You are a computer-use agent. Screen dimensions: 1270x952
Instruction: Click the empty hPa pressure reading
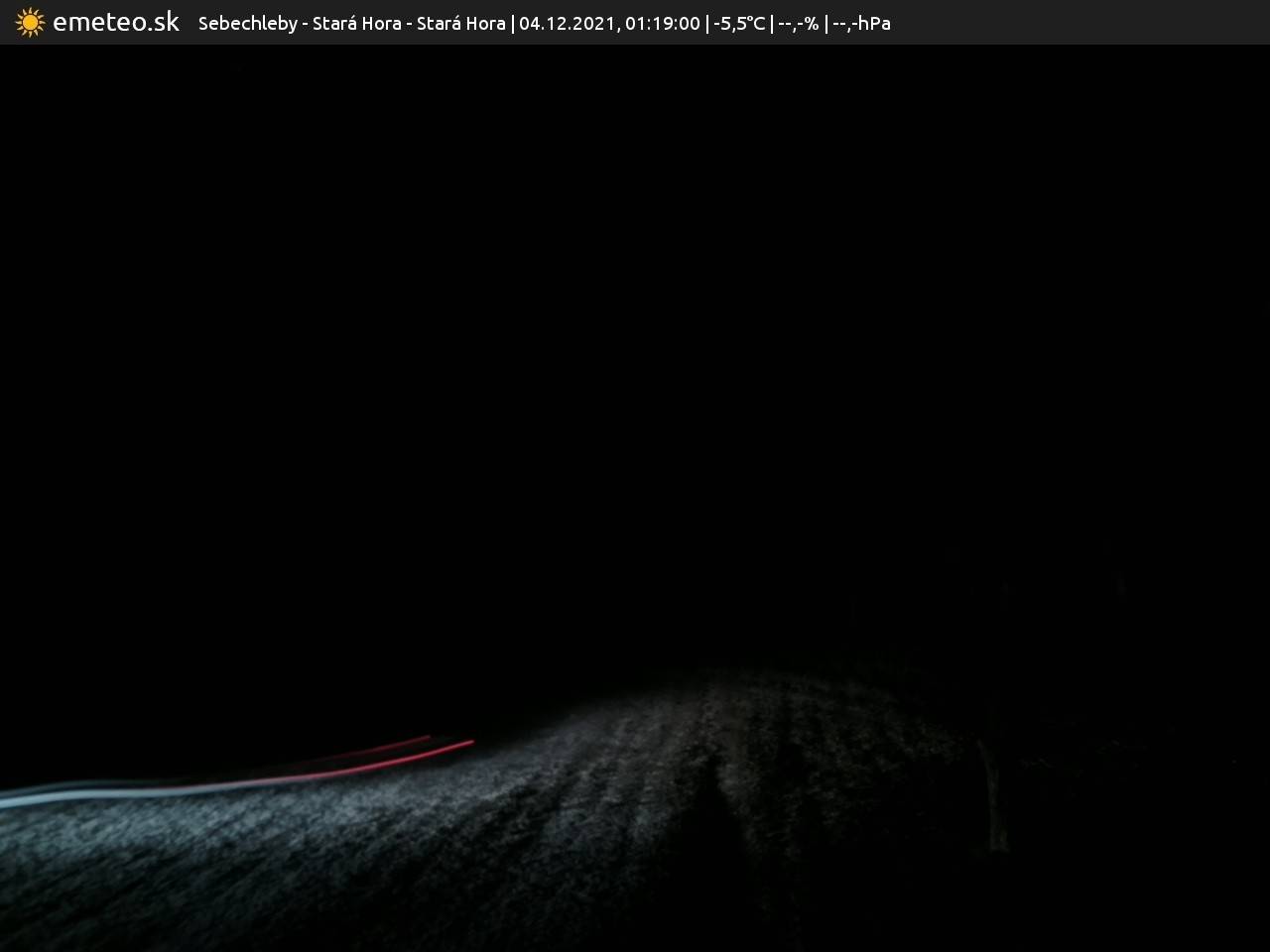[x=861, y=23]
